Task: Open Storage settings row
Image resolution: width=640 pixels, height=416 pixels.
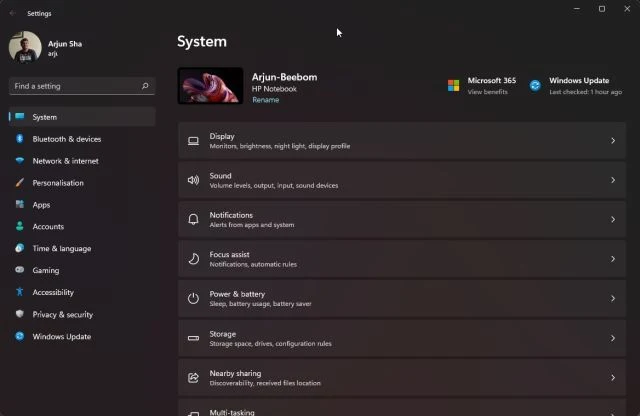Action: pos(402,338)
